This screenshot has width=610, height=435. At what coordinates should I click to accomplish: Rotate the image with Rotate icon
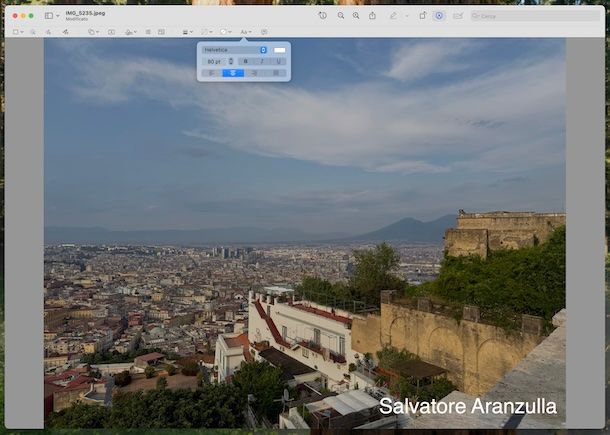tap(422, 16)
